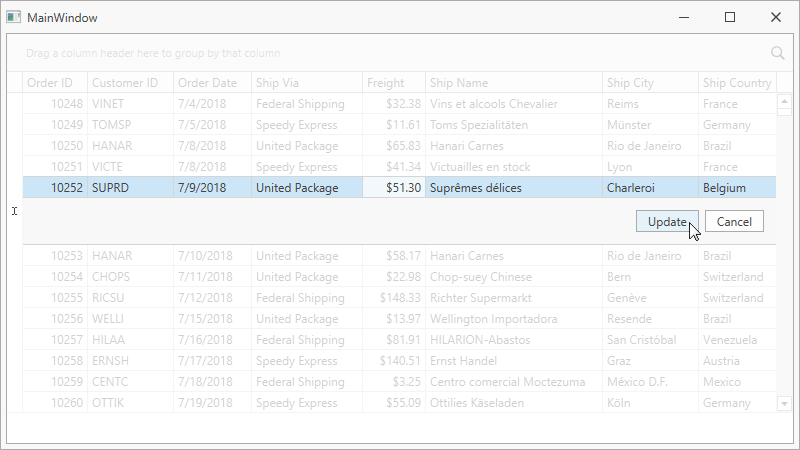Click the Chop-suey Chinese ship name cell
800x450 pixels.
514,277
